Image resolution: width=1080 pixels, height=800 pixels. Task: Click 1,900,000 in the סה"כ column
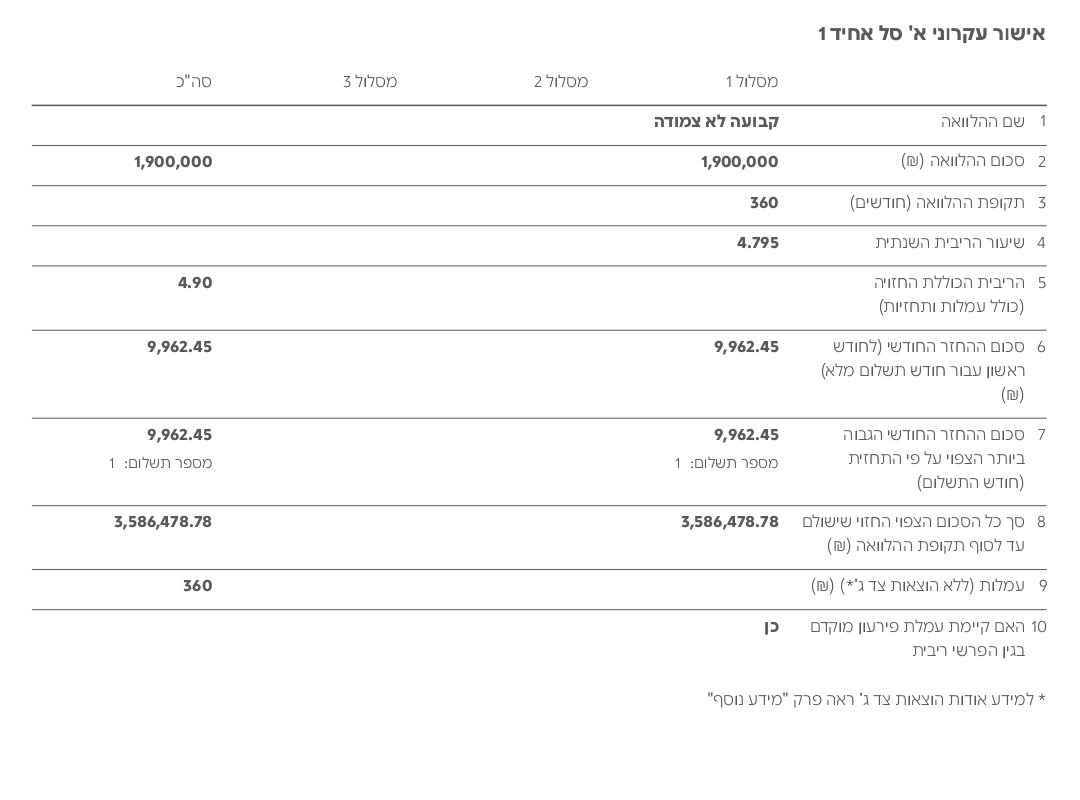173,162
